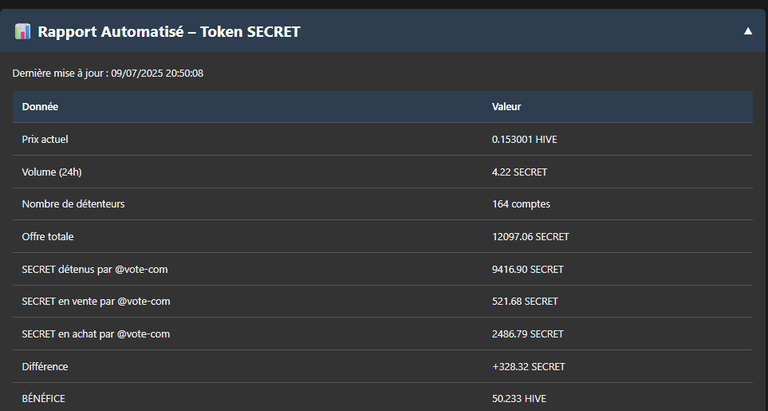
Task: Click the BÉNÉFICE 50.233 HIVE value
Action: pyautogui.click(x=519, y=399)
